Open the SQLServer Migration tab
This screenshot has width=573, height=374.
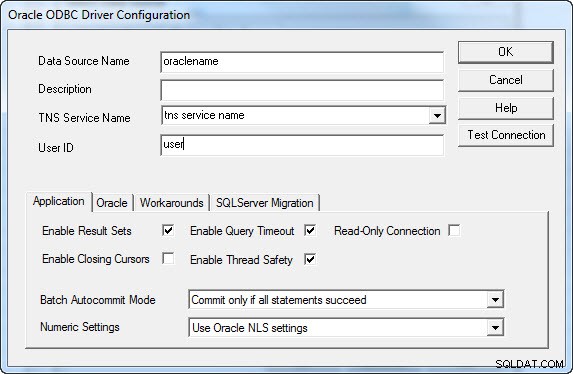point(265,203)
